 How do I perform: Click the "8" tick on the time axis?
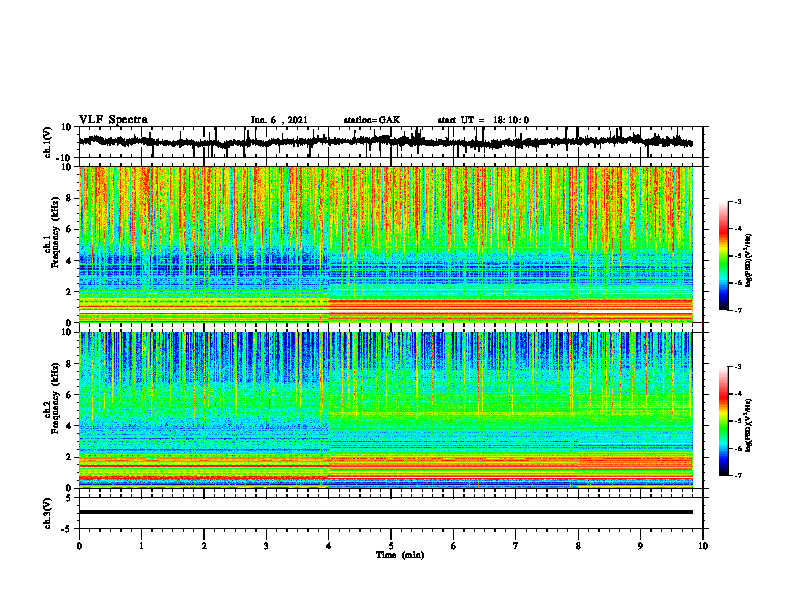(578, 546)
